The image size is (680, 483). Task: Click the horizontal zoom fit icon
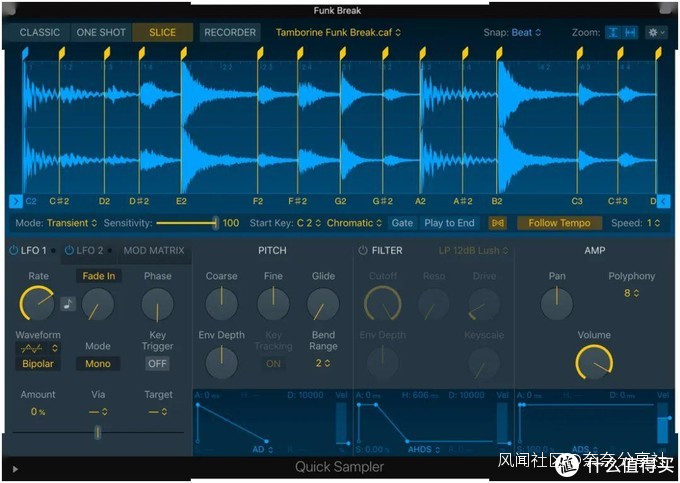point(631,32)
